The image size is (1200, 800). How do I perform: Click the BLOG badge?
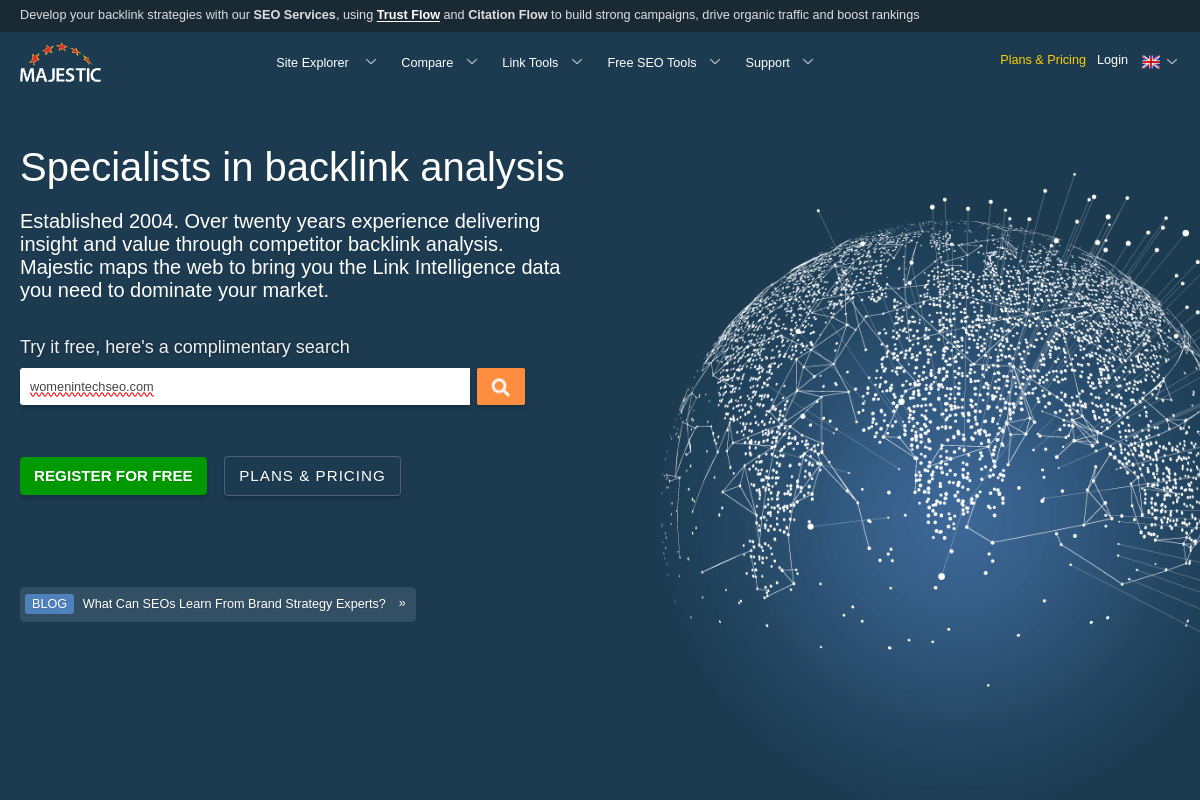pos(49,604)
